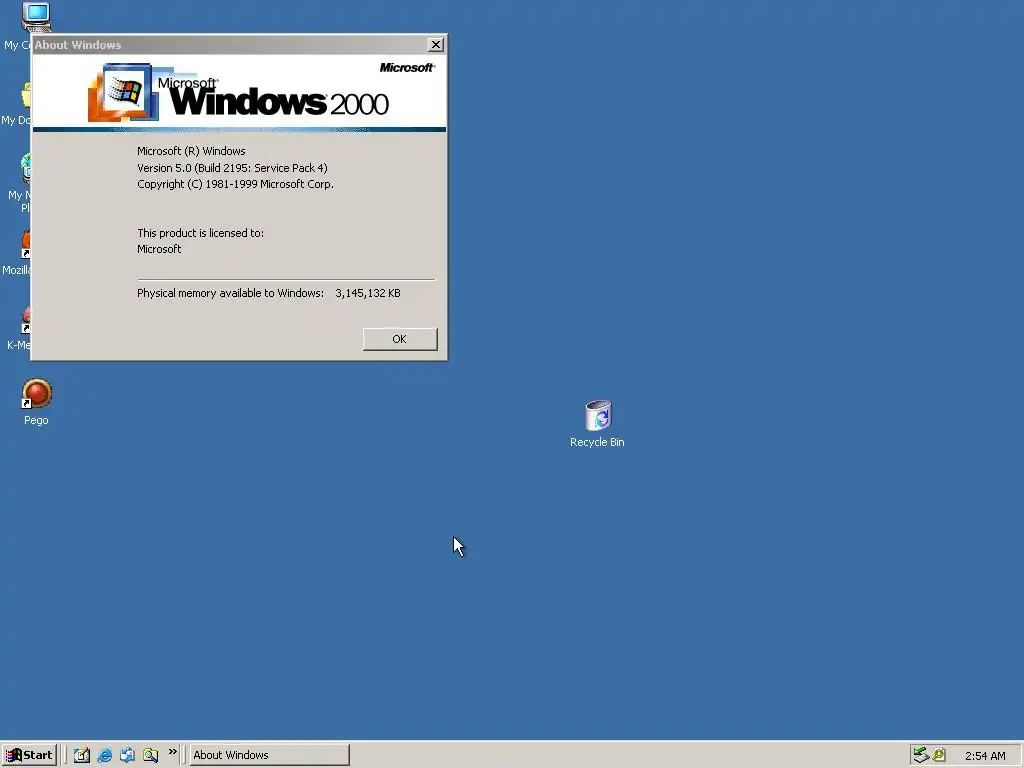
Task: Click the About Windows title bar
Action: point(229,44)
